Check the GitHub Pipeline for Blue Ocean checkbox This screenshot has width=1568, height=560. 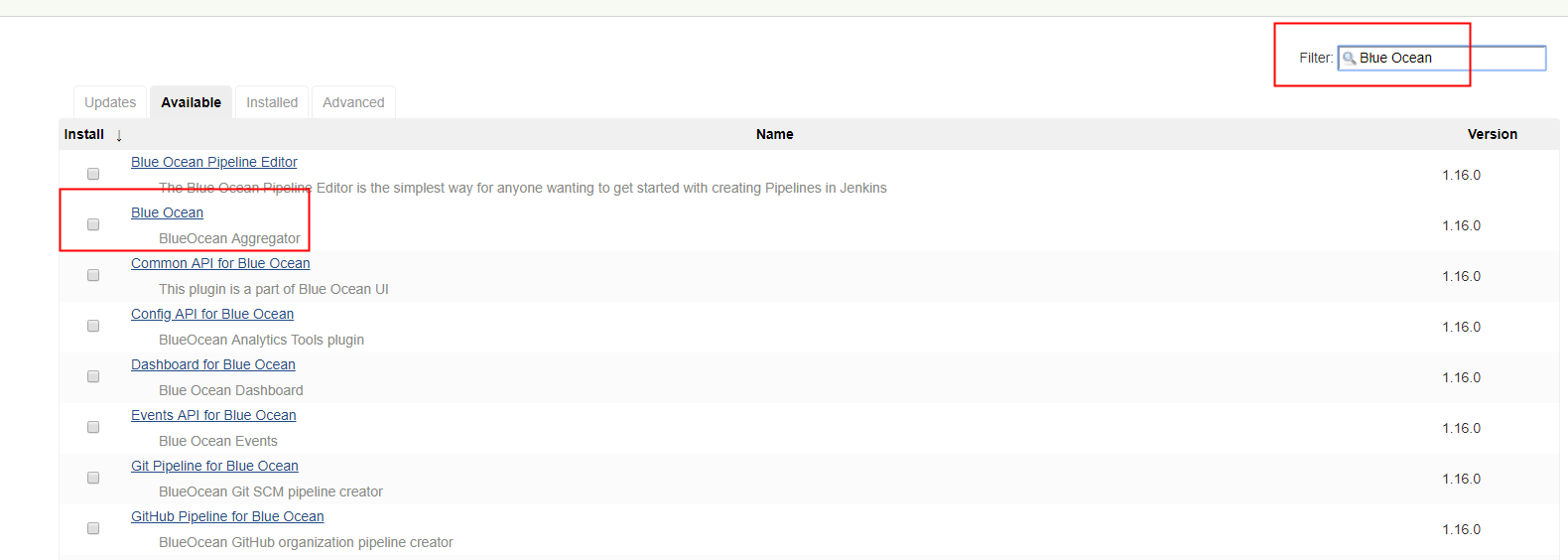pyautogui.click(x=93, y=528)
